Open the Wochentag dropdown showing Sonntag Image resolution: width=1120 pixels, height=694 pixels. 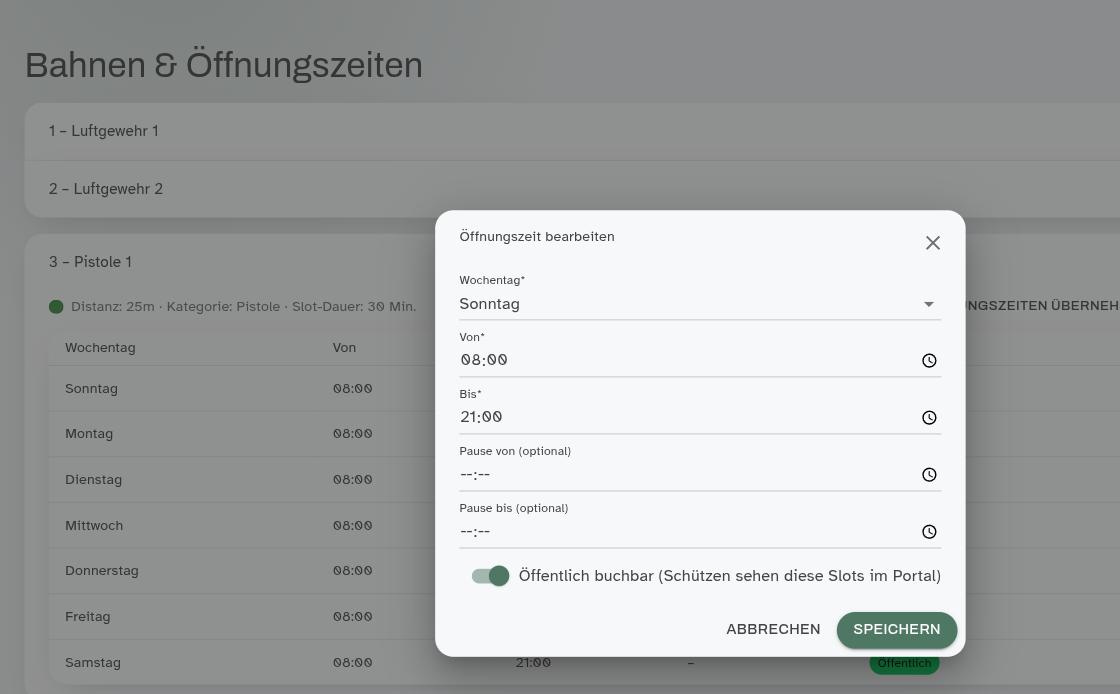(699, 304)
